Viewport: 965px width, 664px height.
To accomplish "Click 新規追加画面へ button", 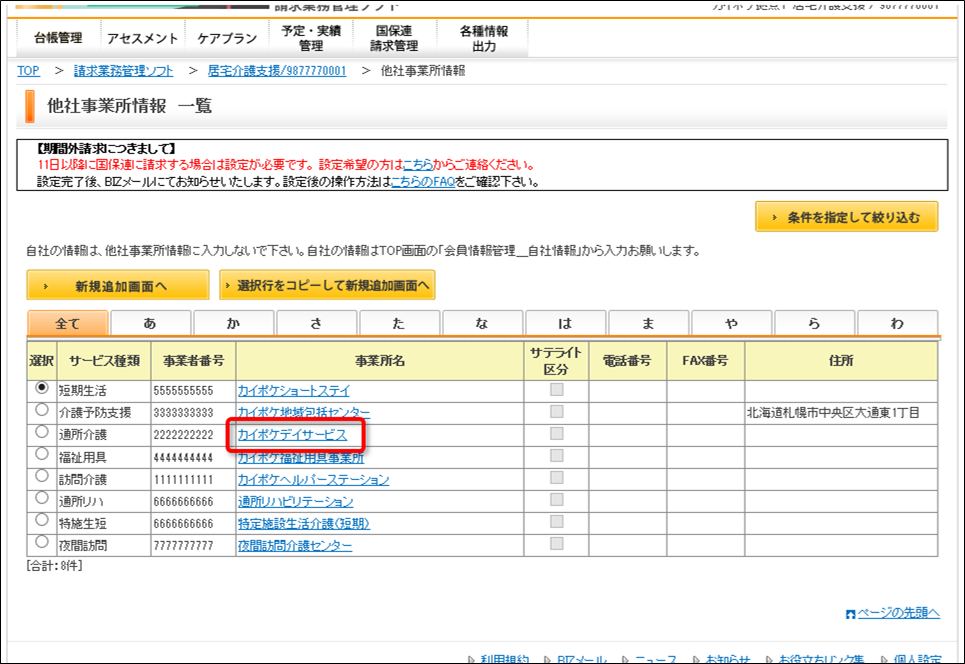I will 118,286.
